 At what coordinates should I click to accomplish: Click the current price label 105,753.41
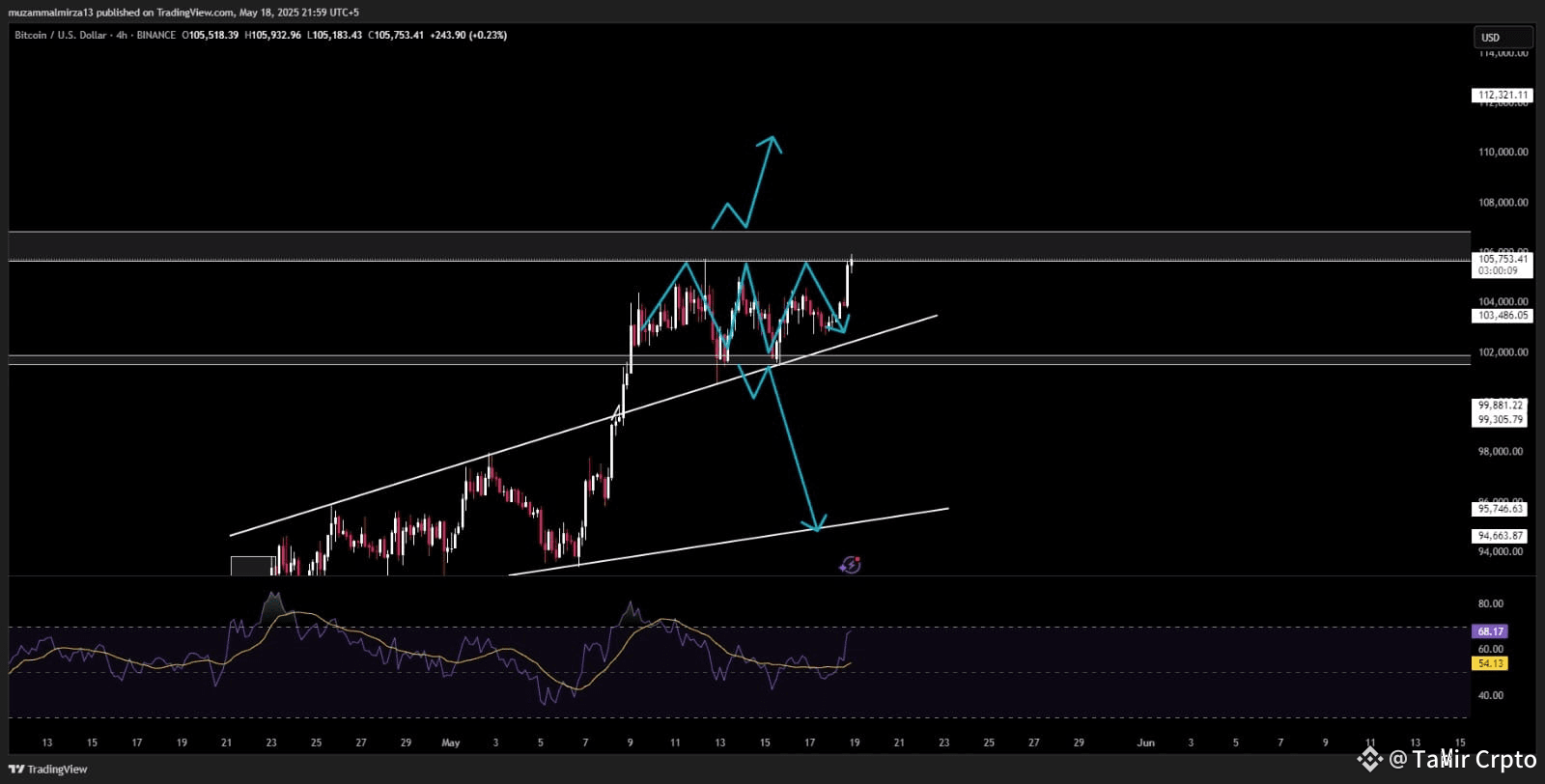1503,259
